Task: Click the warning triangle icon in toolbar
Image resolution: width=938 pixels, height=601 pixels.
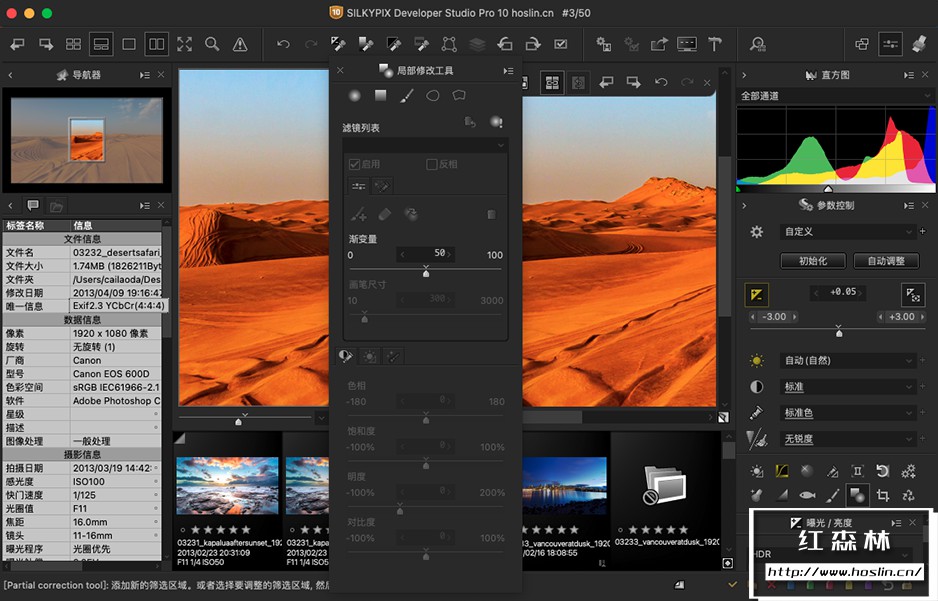Action: pyautogui.click(x=240, y=44)
